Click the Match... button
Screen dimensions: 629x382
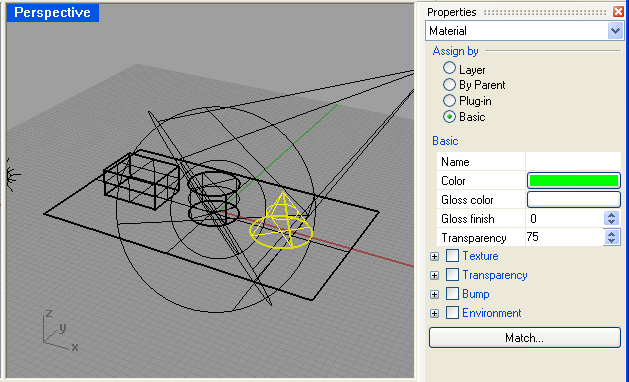coord(525,337)
